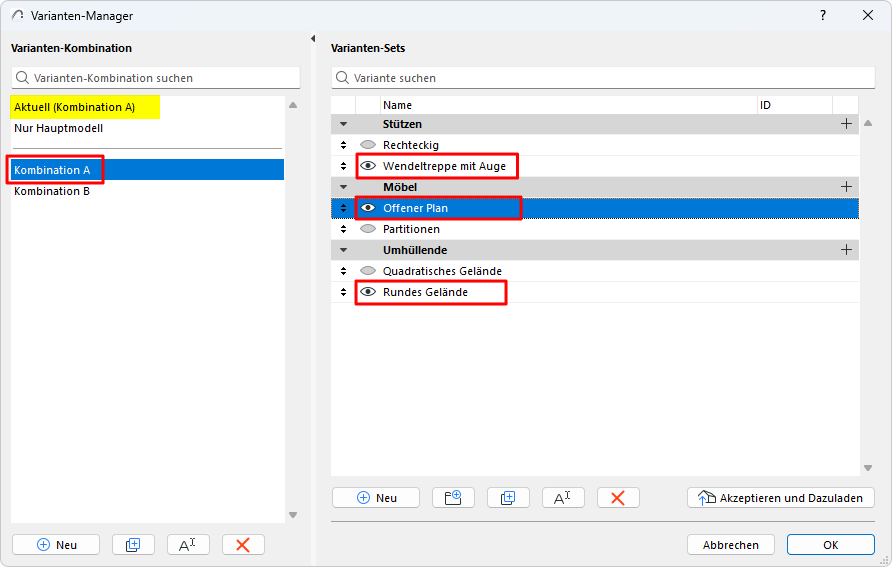The width and height of the screenshot is (892, 567).
Task: Click the Abbrechen button
Action: click(x=730, y=545)
